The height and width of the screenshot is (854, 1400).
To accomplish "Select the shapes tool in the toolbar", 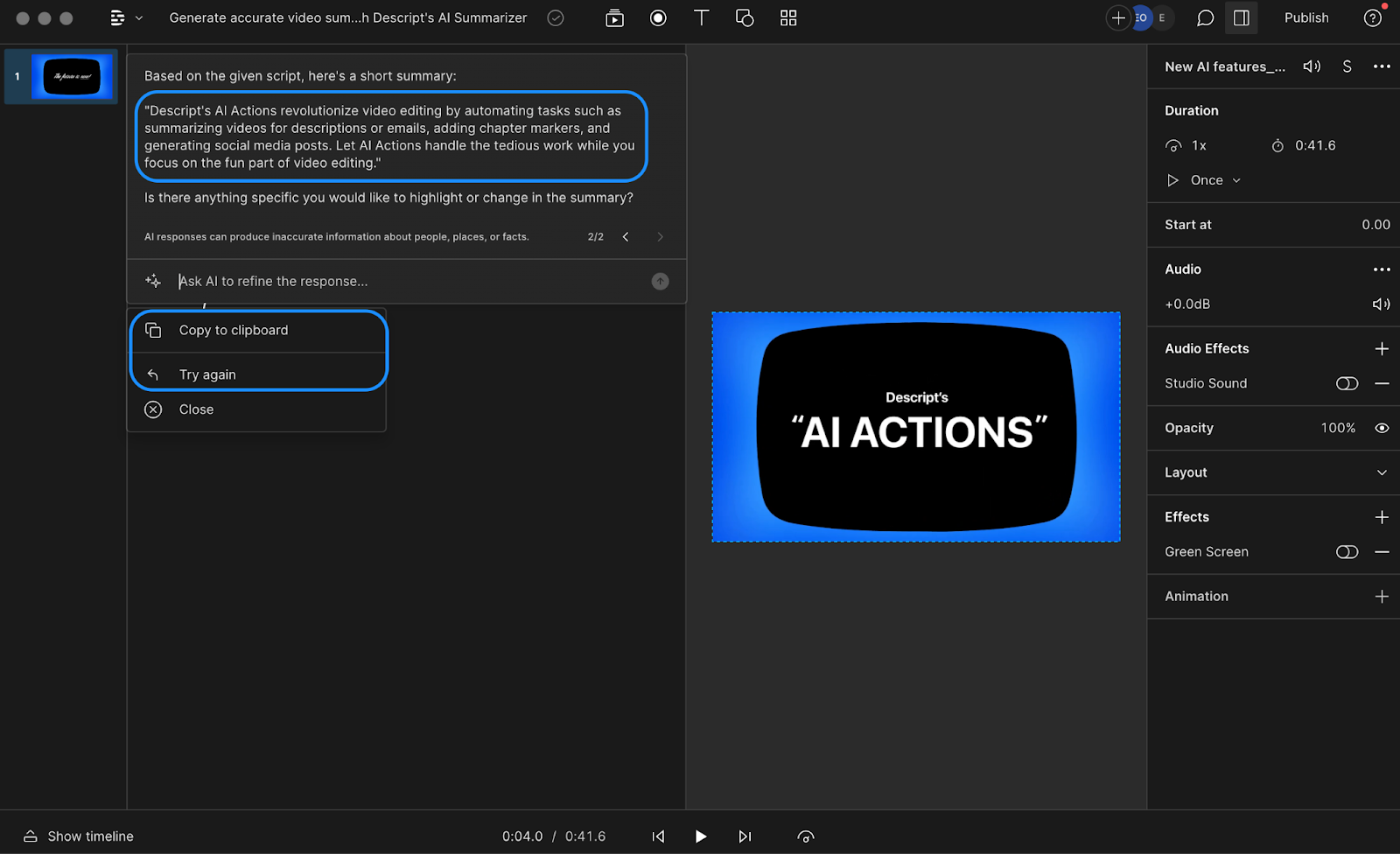I will click(x=745, y=17).
